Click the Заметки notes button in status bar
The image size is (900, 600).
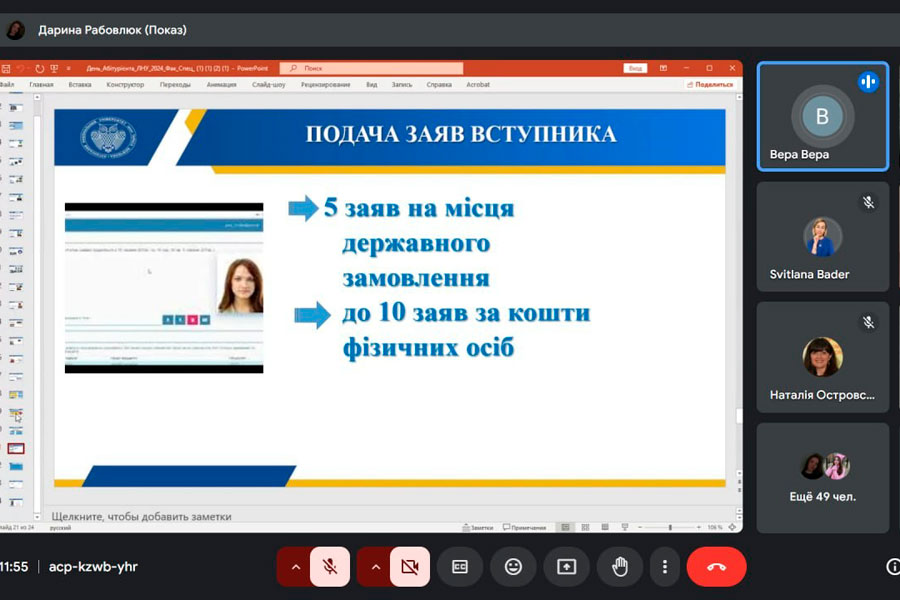(x=480, y=527)
